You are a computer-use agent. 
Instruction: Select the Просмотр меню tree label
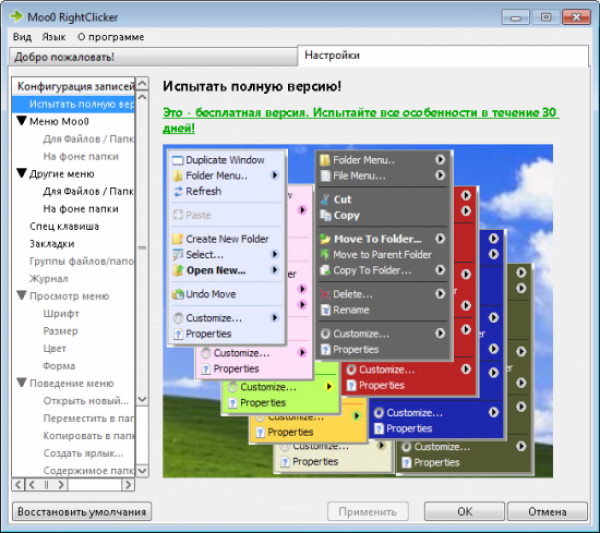tap(69, 296)
